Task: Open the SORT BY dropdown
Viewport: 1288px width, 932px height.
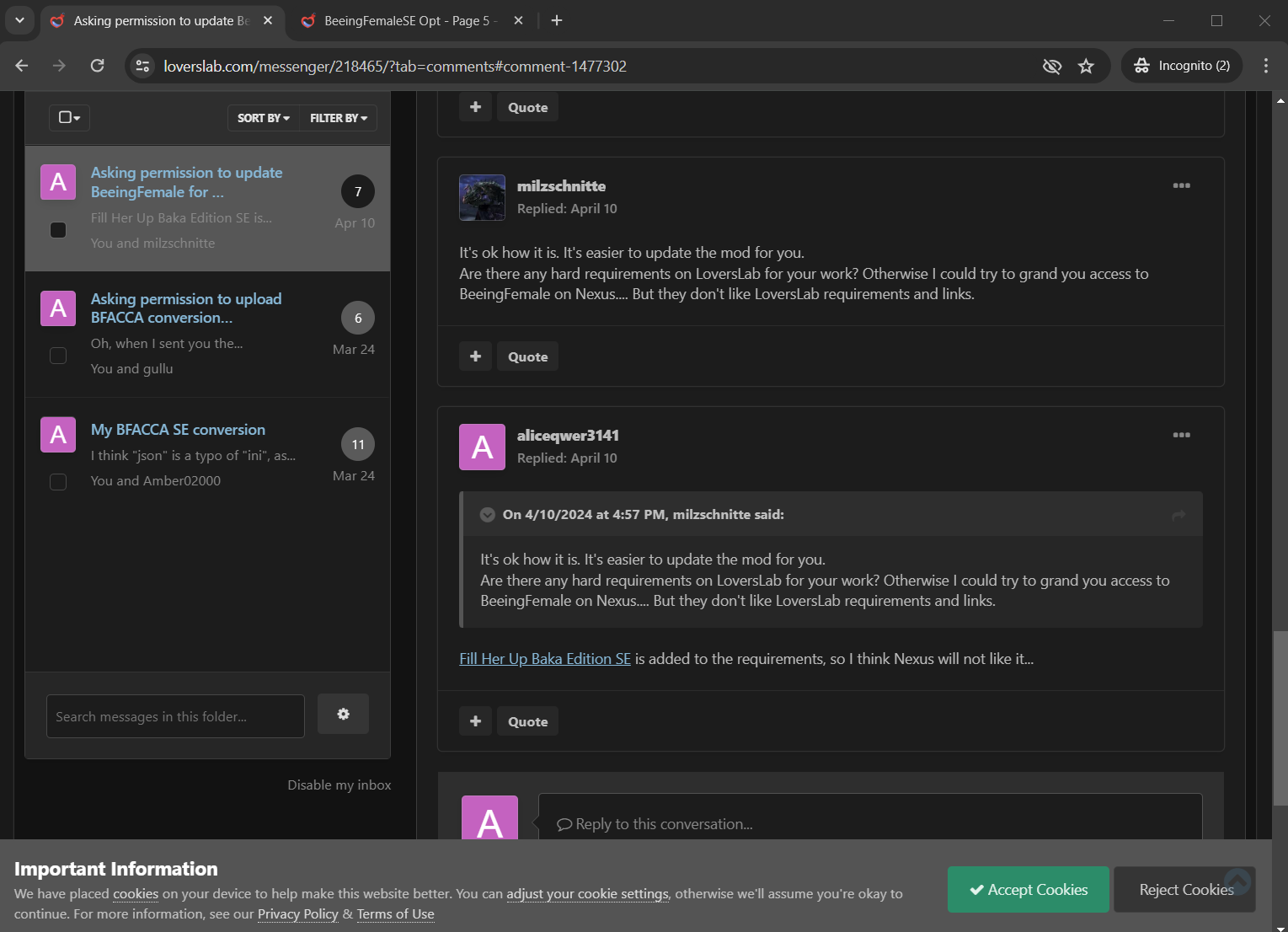Action: [x=264, y=118]
